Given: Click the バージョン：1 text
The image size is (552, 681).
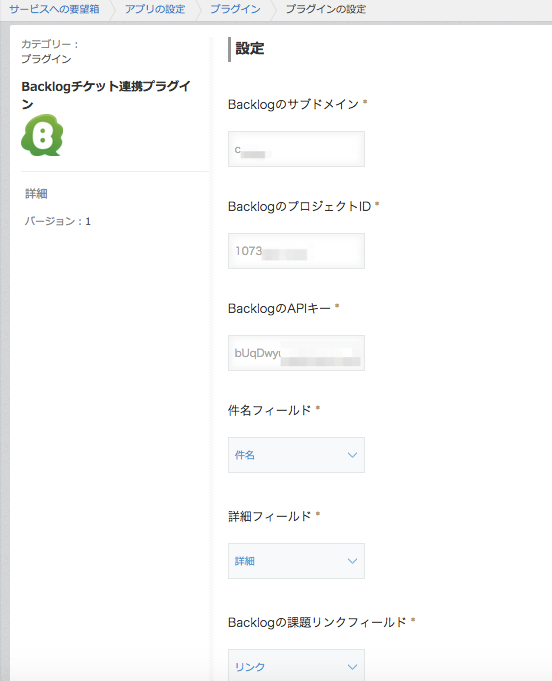Looking at the screenshot, I should [58, 221].
